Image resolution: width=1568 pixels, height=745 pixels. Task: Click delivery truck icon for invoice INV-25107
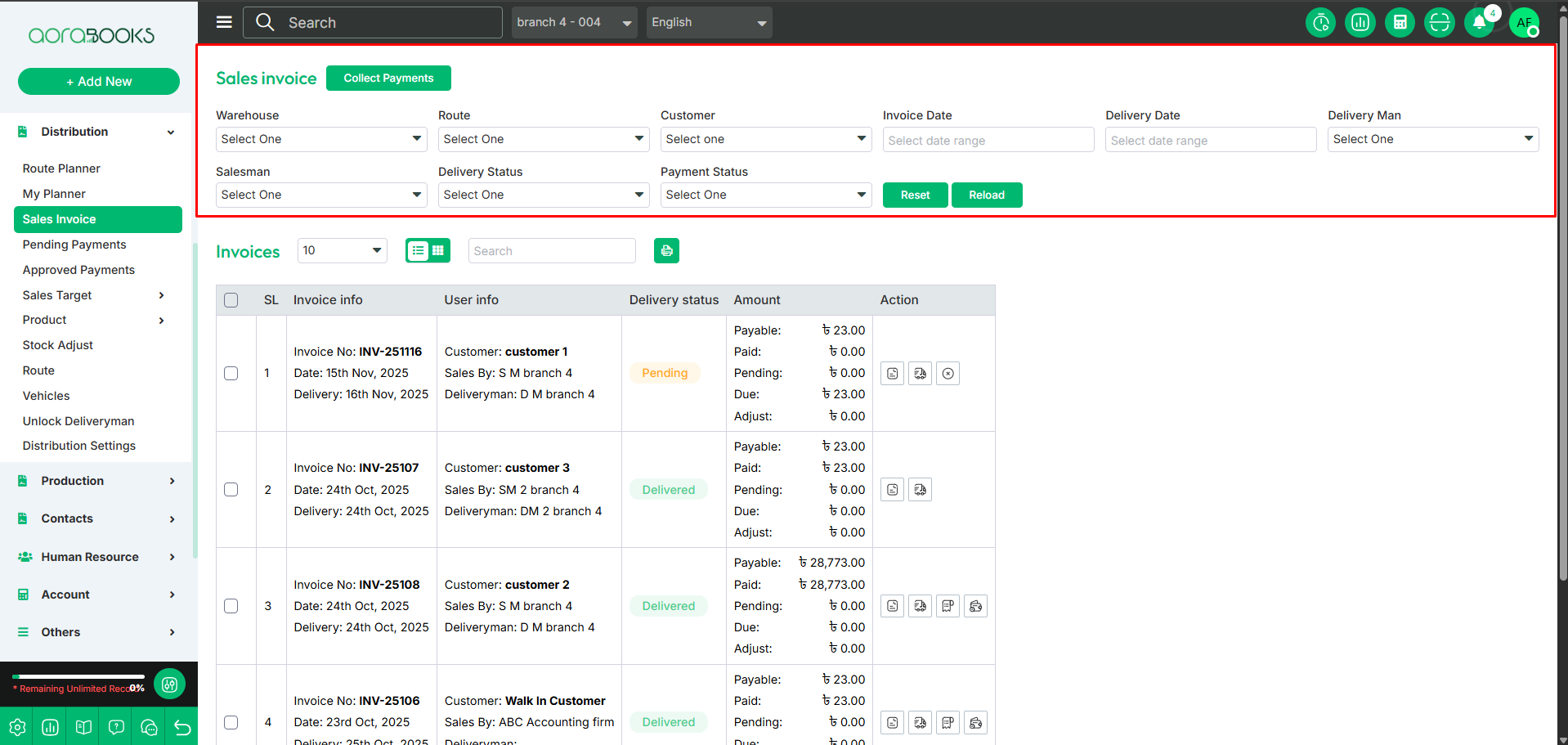[920, 490]
